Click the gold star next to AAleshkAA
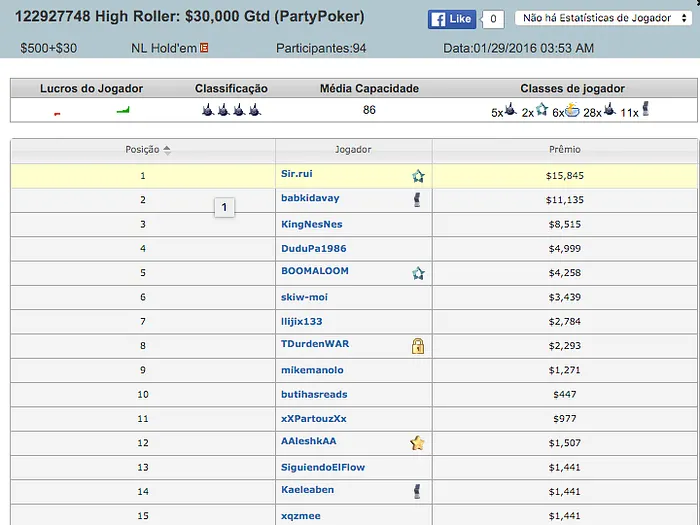This screenshot has height=525, width=700. point(418,443)
